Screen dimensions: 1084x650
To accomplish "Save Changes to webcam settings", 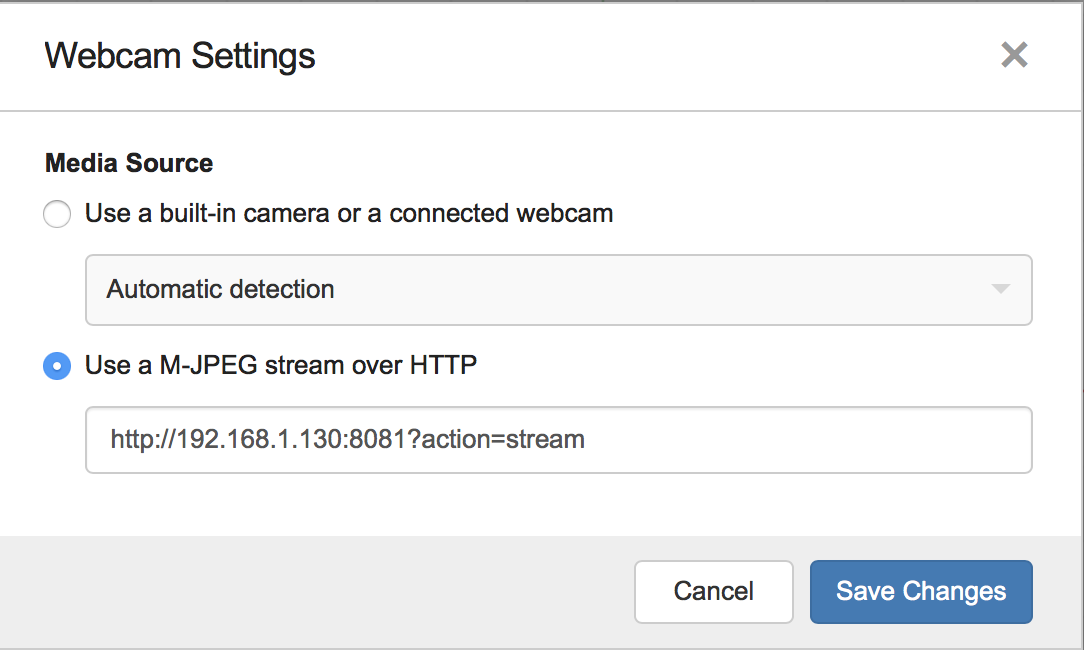I will pyautogui.click(x=921, y=591).
